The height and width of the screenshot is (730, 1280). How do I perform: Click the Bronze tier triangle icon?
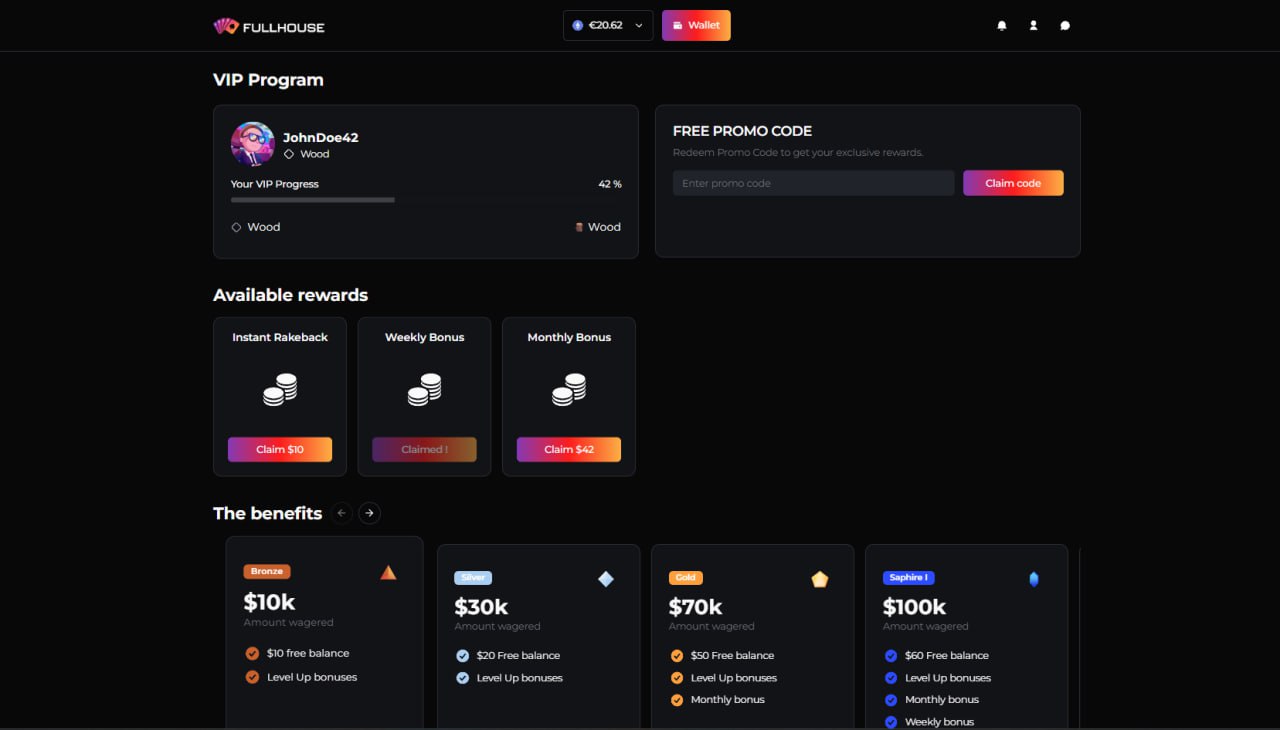[388, 573]
